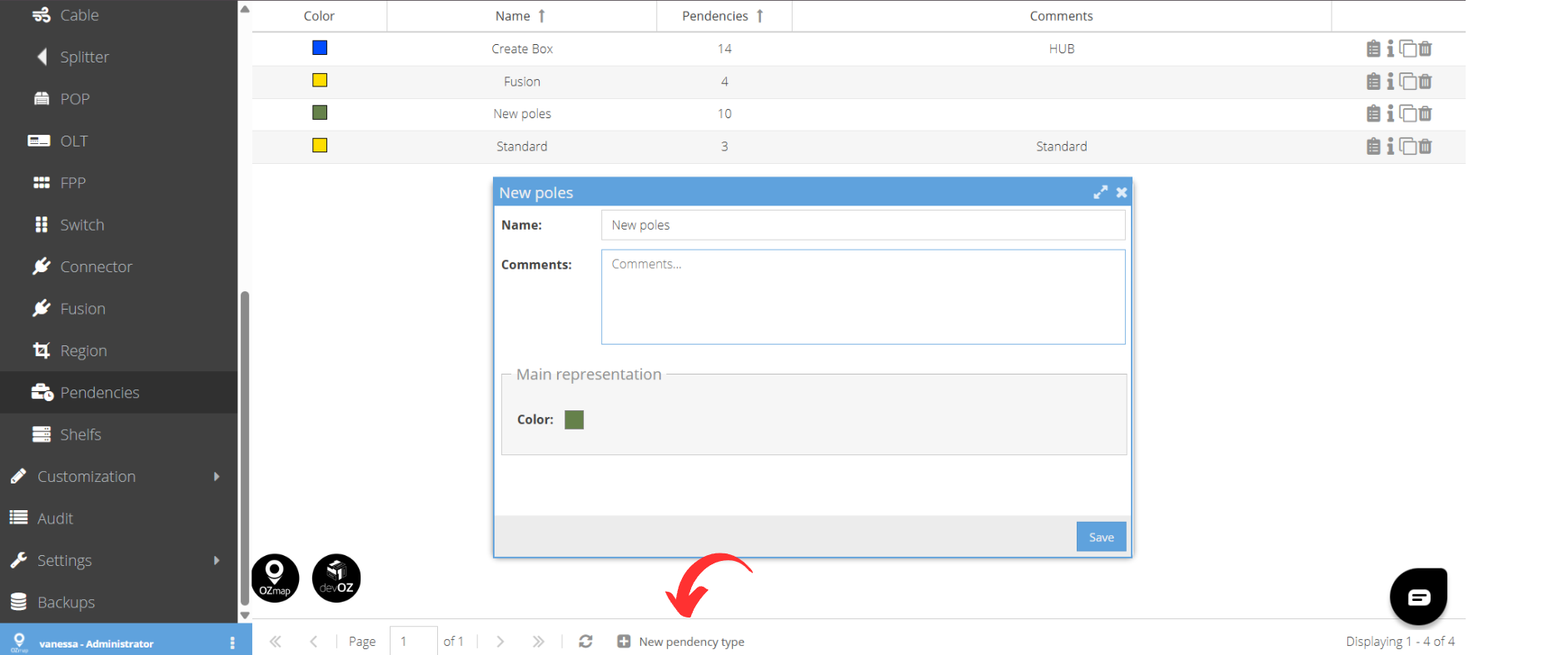This screenshot has height=655, width=1568.
Task: Open Switch section in sidebar
Action: 119,225
